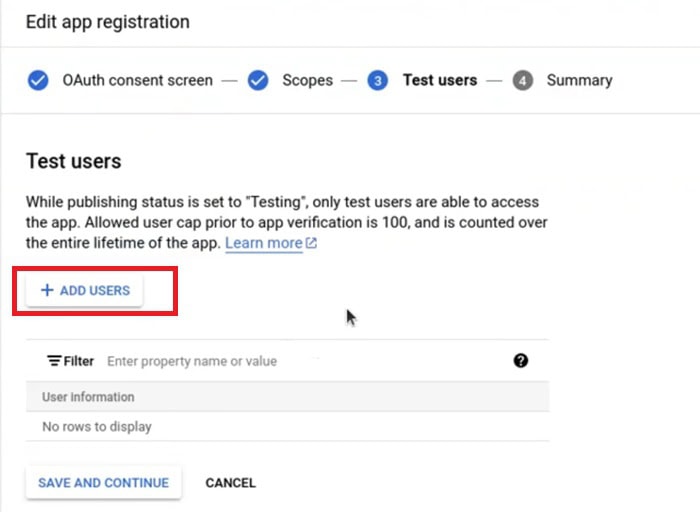This screenshot has width=700, height=512.
Task: Click the step 4 Summary circle icon
Action: click(x=523, y=80)
